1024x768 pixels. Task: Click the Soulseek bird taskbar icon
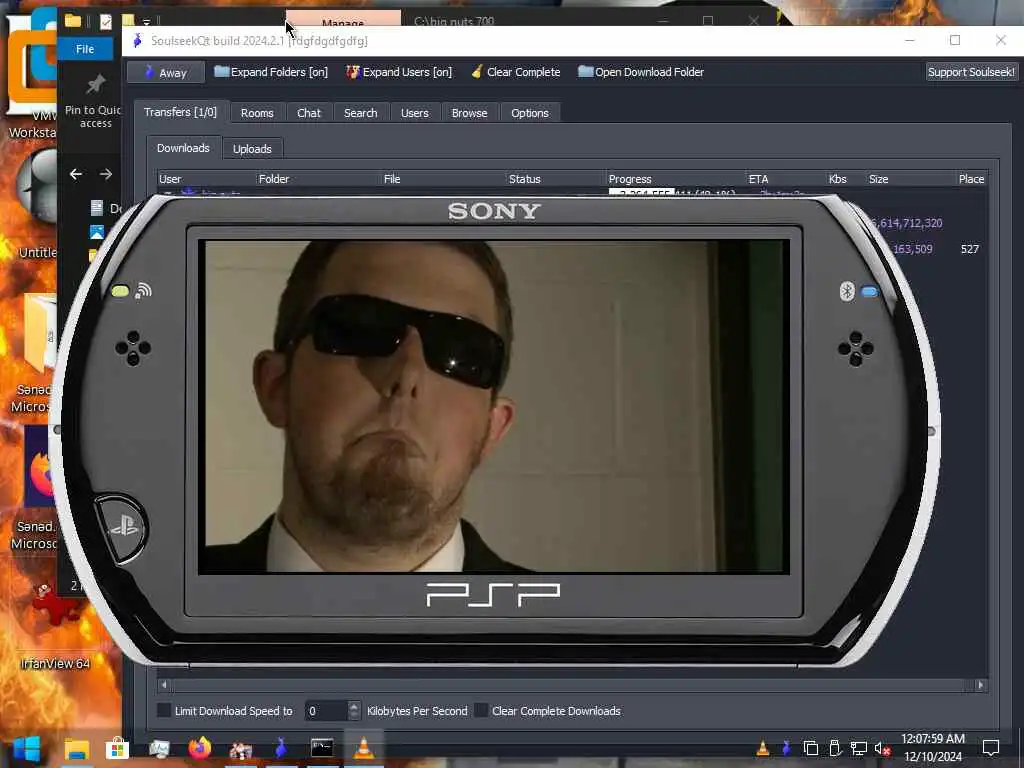281,748
